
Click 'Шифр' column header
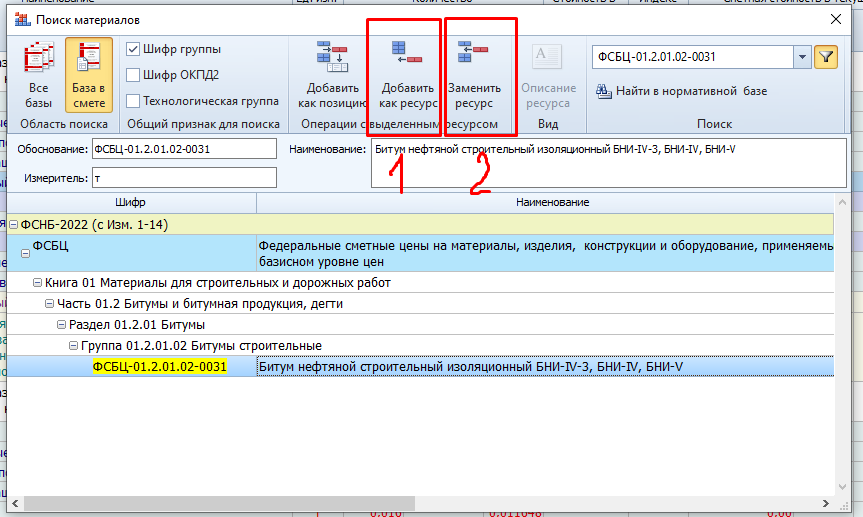[131, 203]
